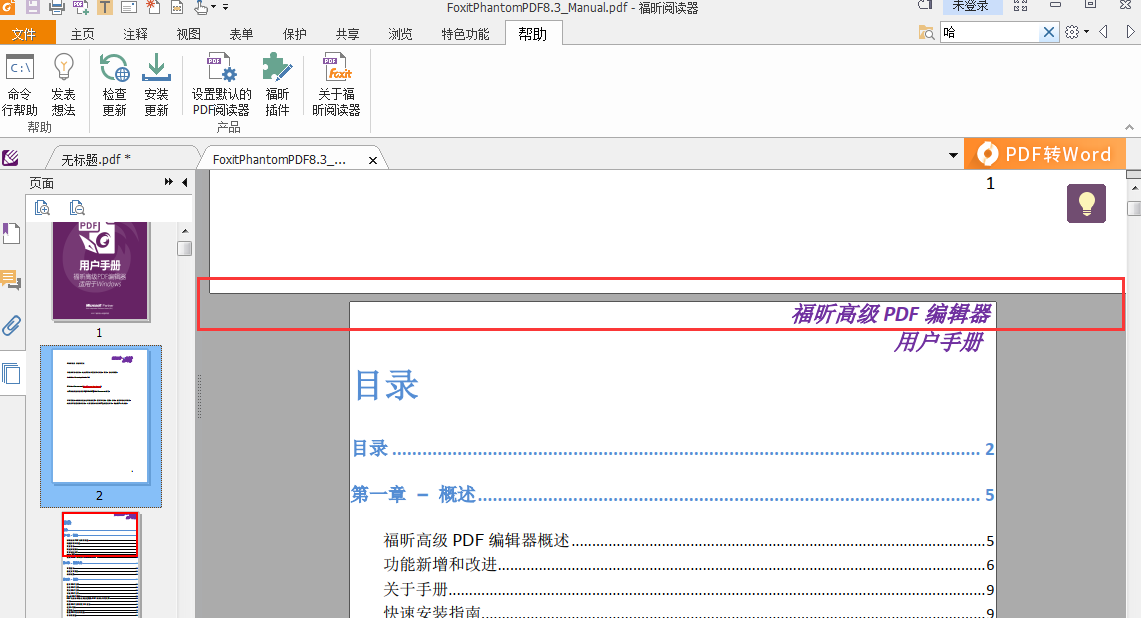This screenshot has width=1141, height=618.
Task: Open the attachments paperclip panel icon
Action: [12, 325]
